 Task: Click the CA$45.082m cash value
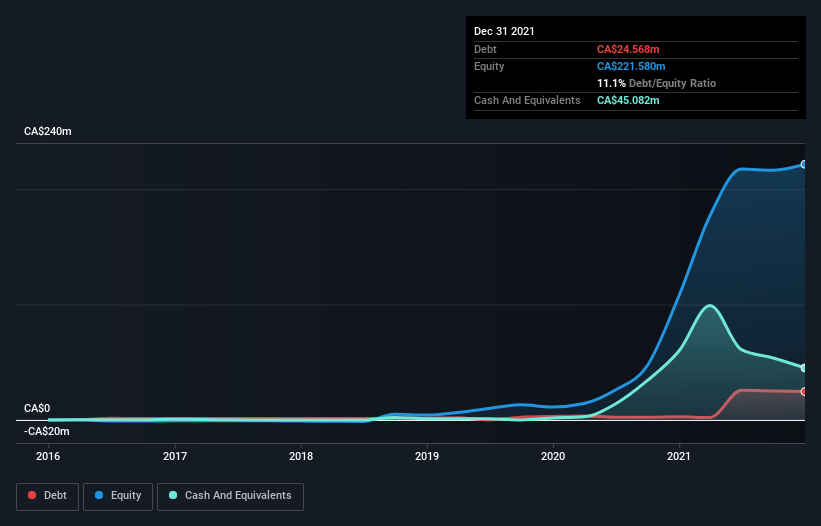coord(628,100)
